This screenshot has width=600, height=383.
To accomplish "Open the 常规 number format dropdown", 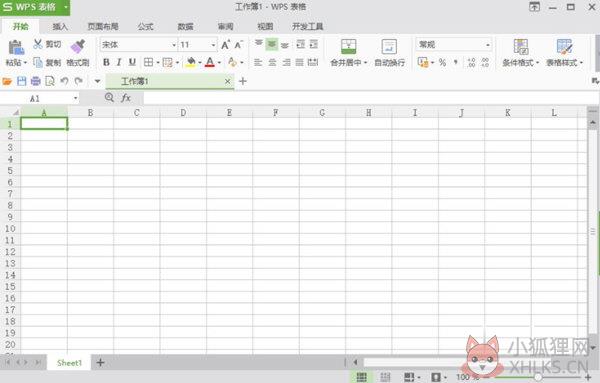I will click(488, 45).
